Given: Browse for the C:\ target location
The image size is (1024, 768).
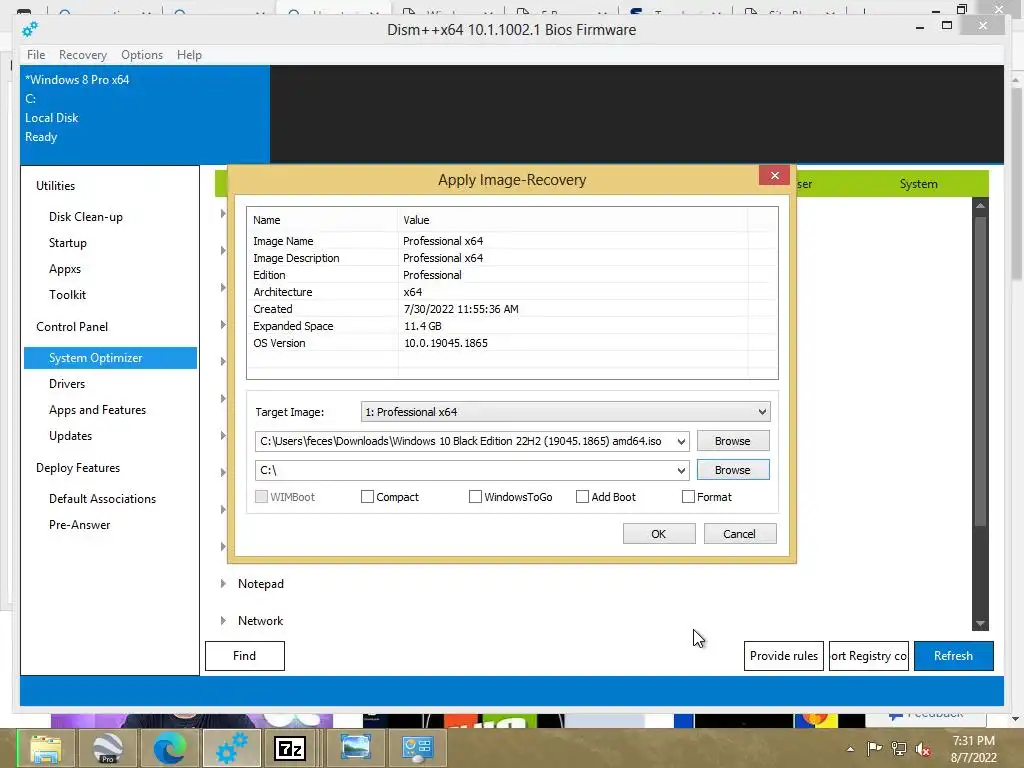Looking at the screenshot, I should [733, 470].
